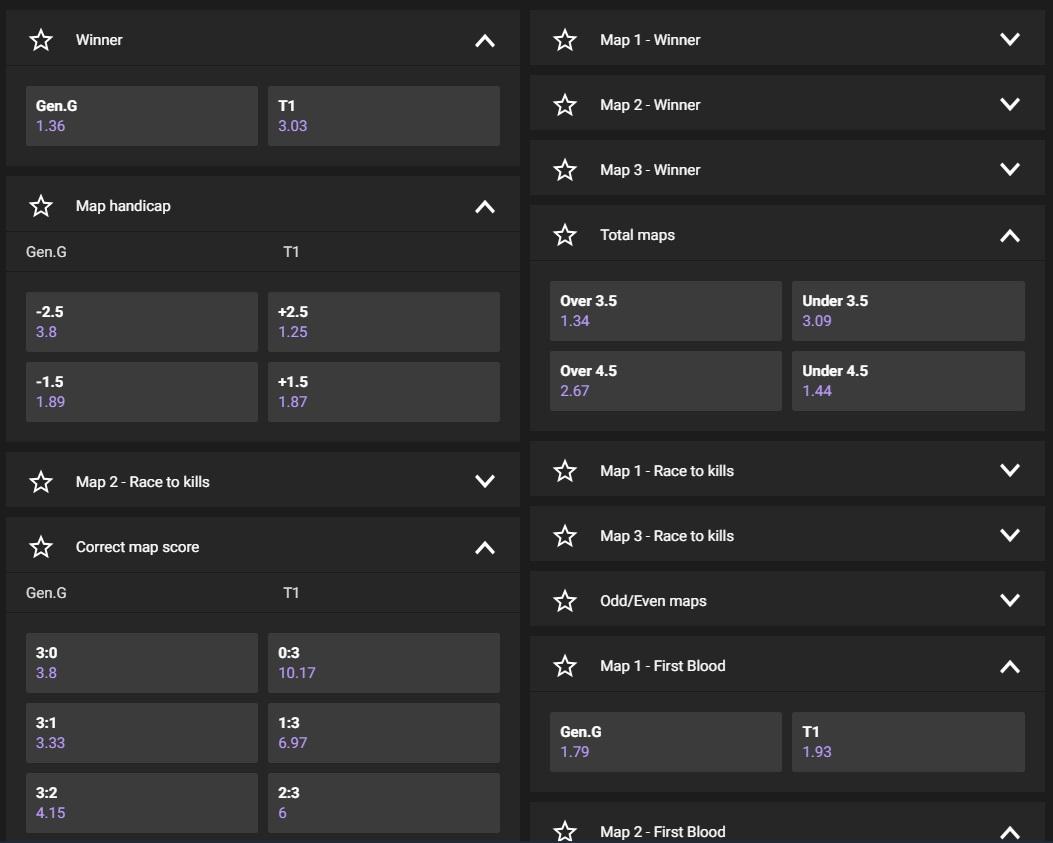Star the Map handicap market

coord(41,206)
